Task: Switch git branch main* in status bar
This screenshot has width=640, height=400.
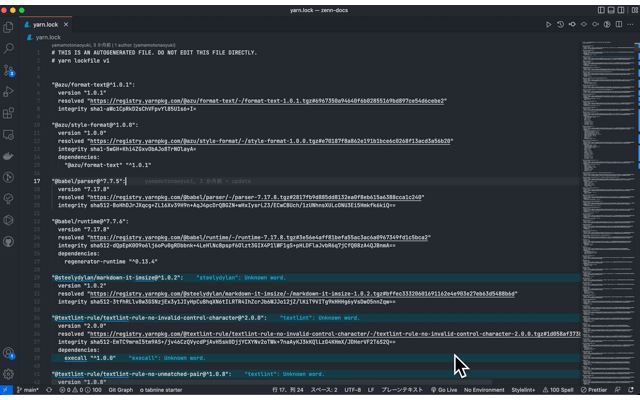Action: 28,390
